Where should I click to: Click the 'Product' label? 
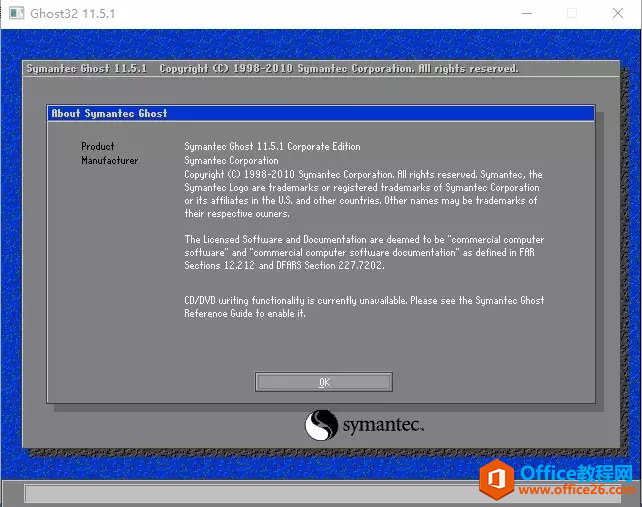97,146
